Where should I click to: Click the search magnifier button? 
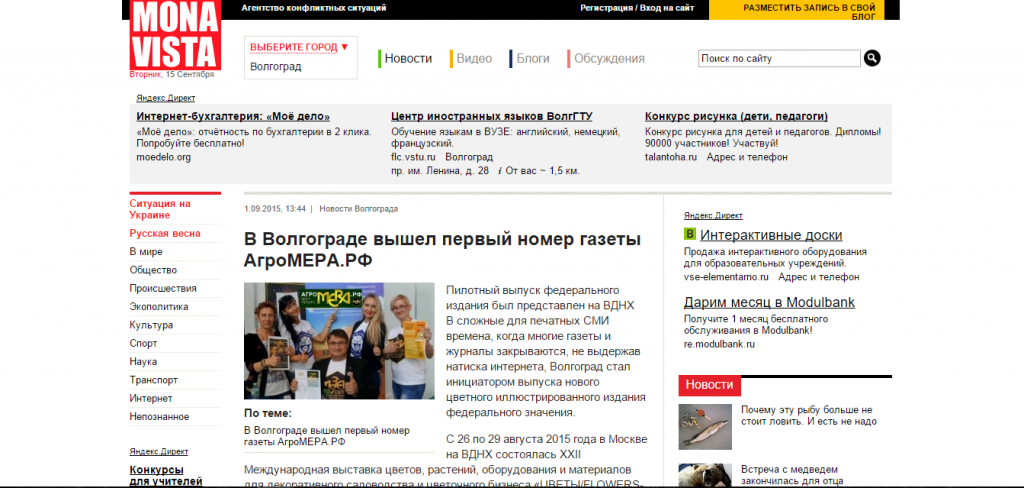coord(872,58)
